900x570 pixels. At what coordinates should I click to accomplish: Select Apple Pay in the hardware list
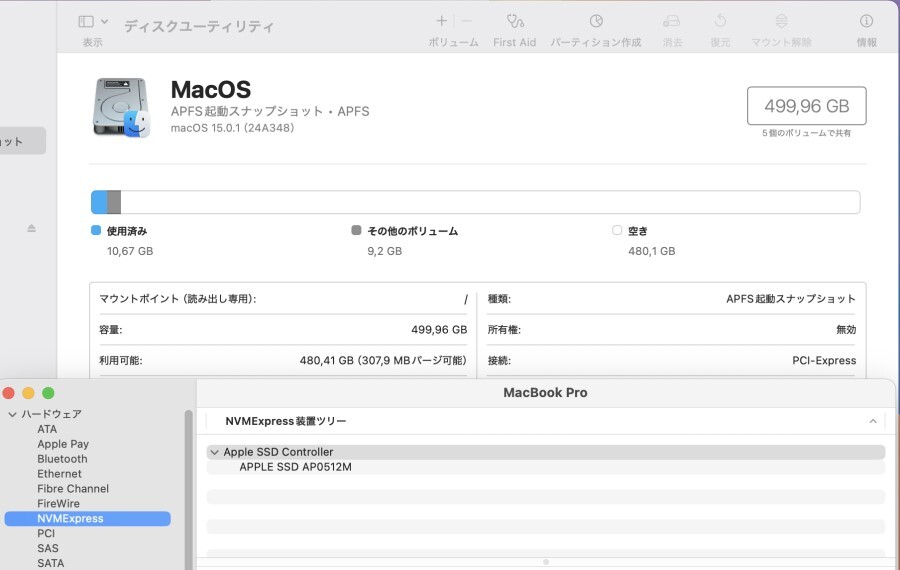63,444
